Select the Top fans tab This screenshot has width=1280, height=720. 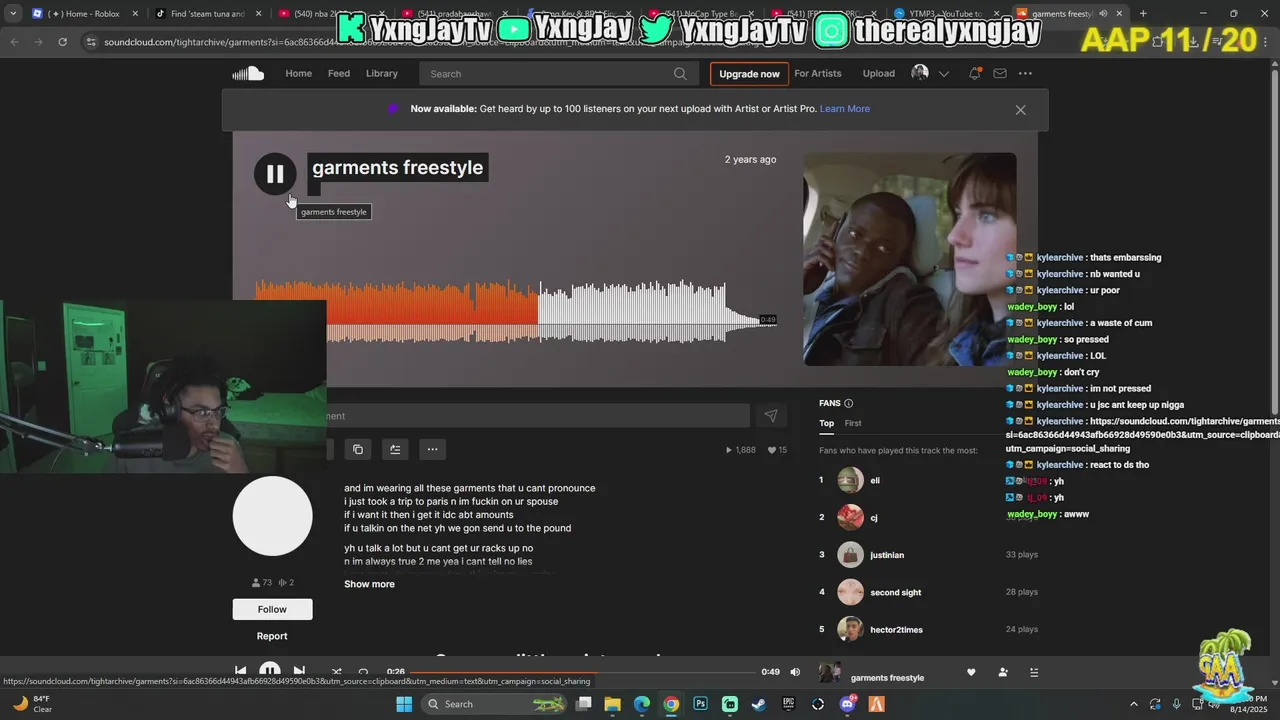pyautogui.click(x=826, y=423)
